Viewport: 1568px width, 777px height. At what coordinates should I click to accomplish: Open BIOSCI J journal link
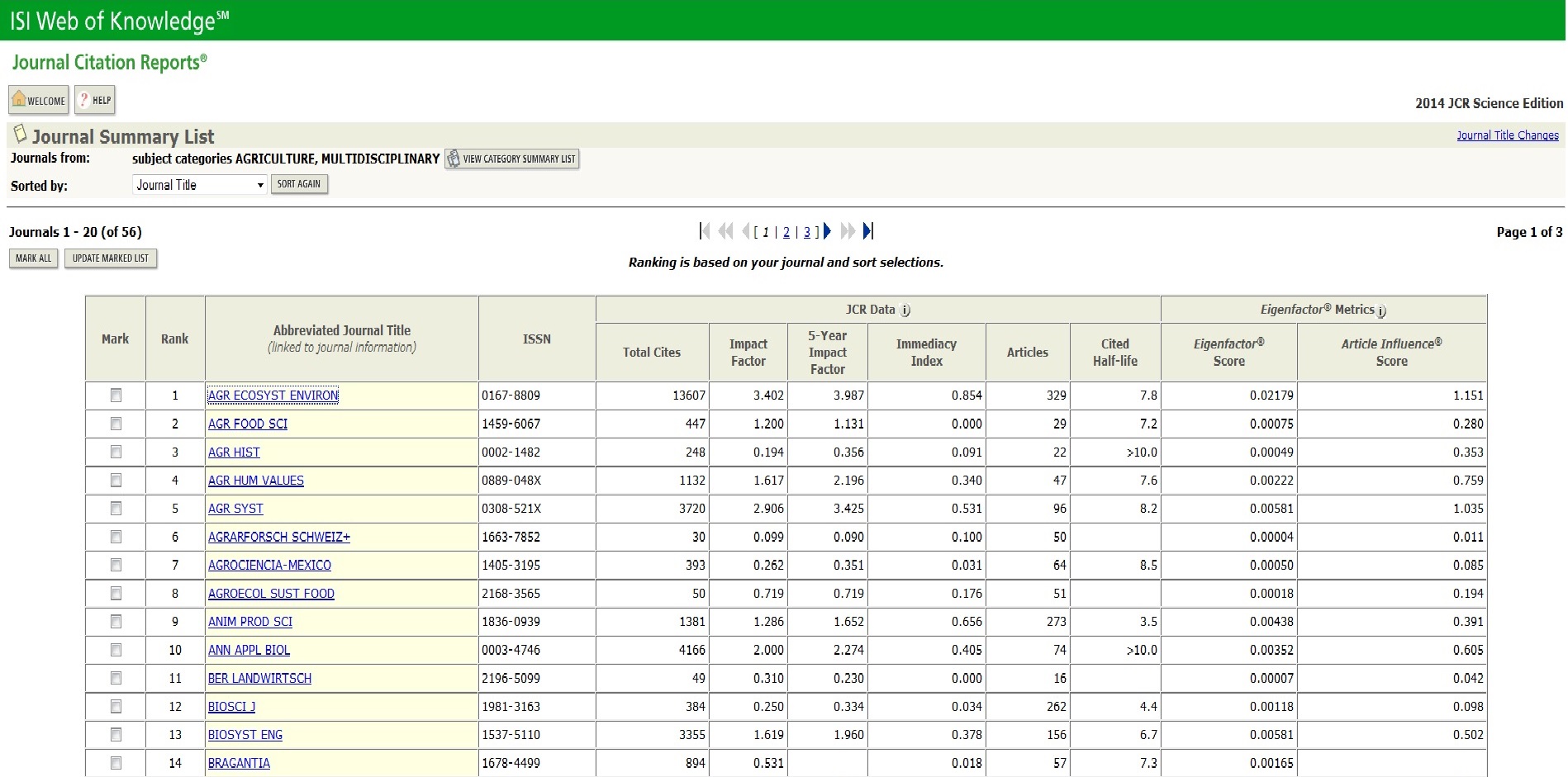click(x=231, y=707)
